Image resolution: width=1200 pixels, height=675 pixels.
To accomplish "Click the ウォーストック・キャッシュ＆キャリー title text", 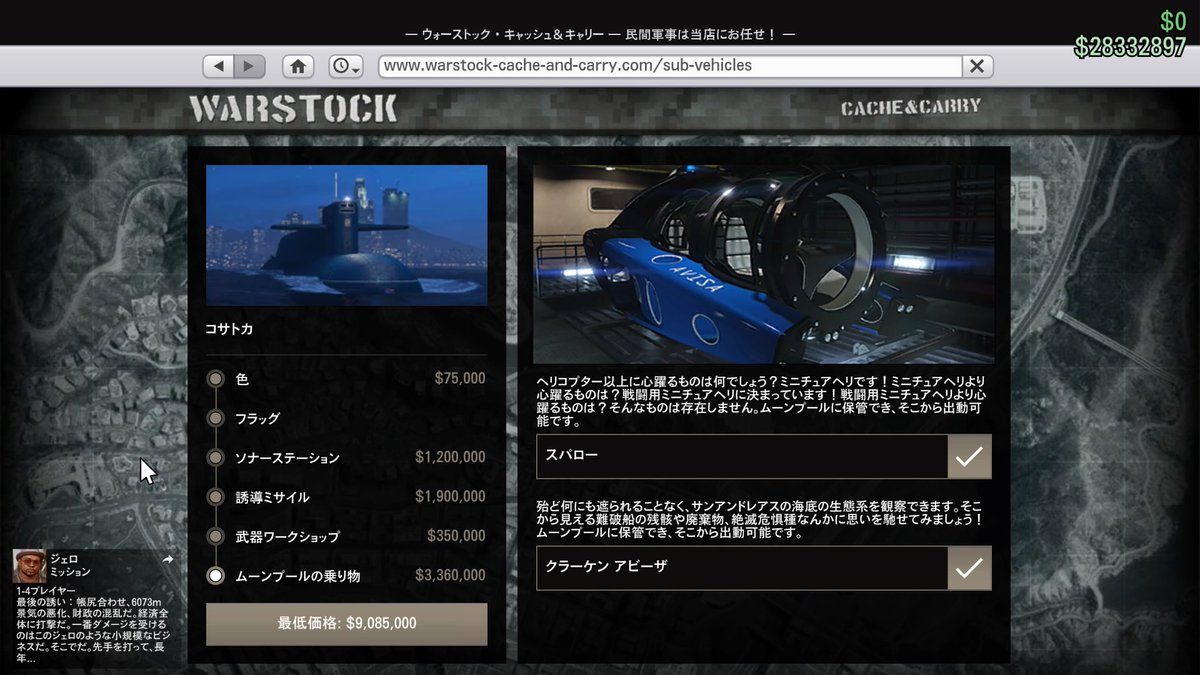I will pos(511,34).
